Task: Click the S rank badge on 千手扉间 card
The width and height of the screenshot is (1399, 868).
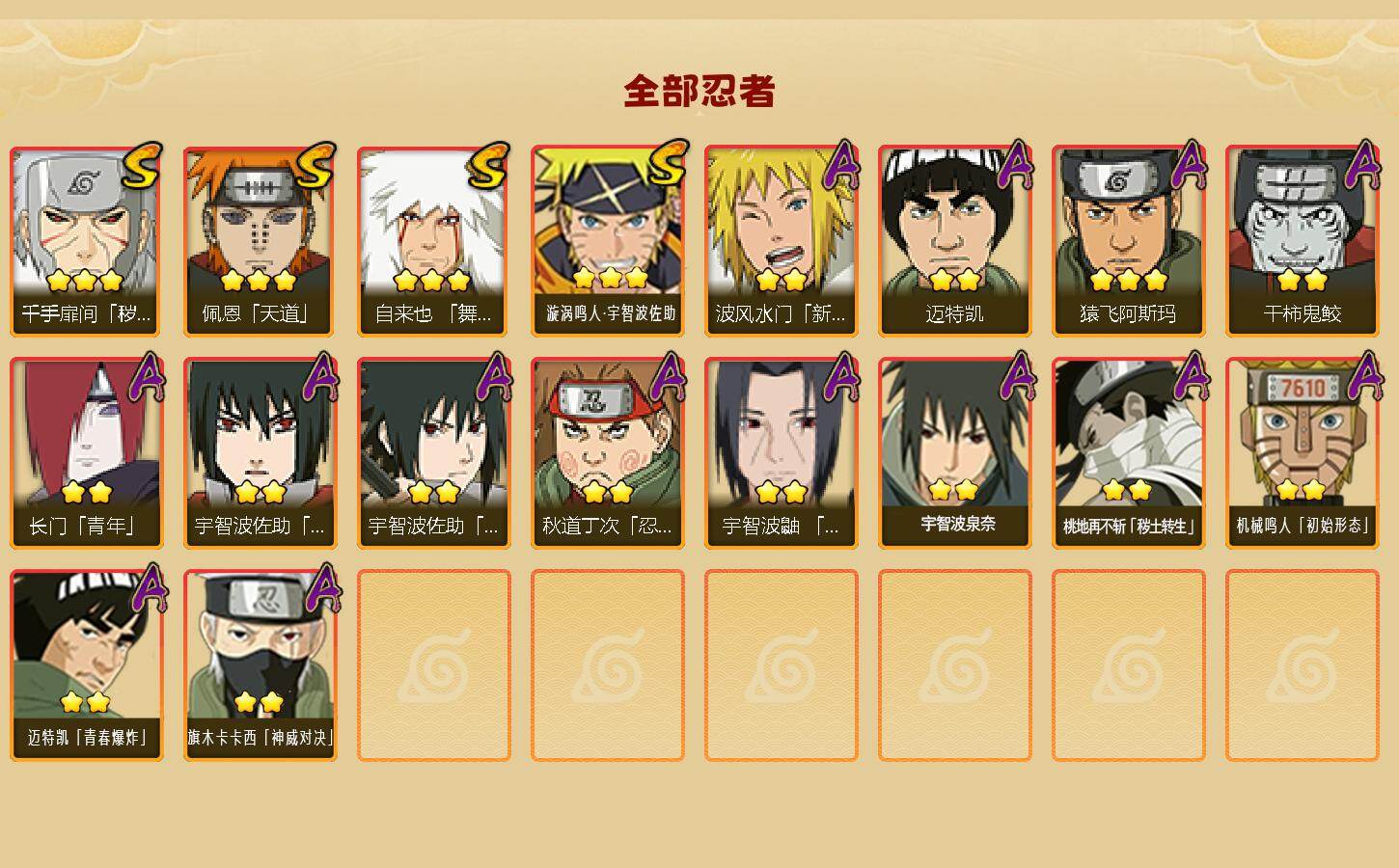Action: tap(143, 166)
